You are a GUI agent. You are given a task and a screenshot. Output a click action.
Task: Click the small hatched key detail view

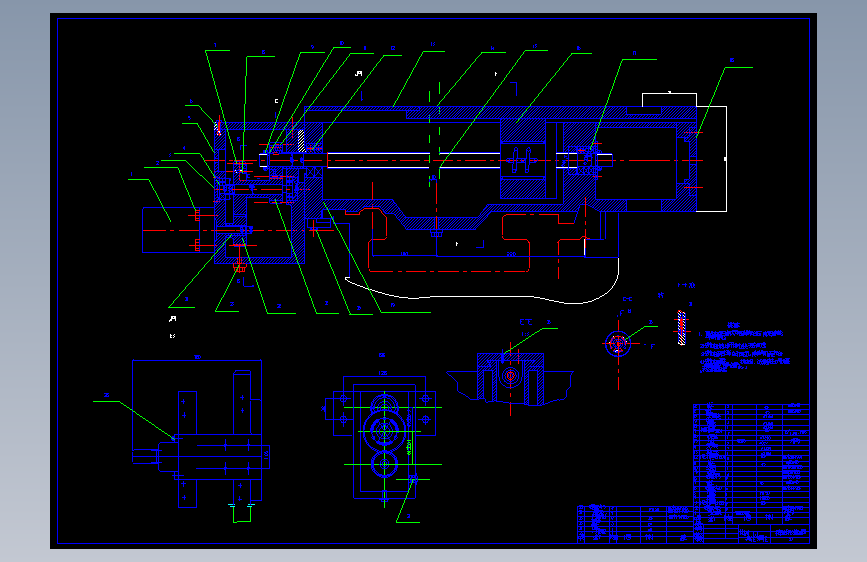point(681,328)
